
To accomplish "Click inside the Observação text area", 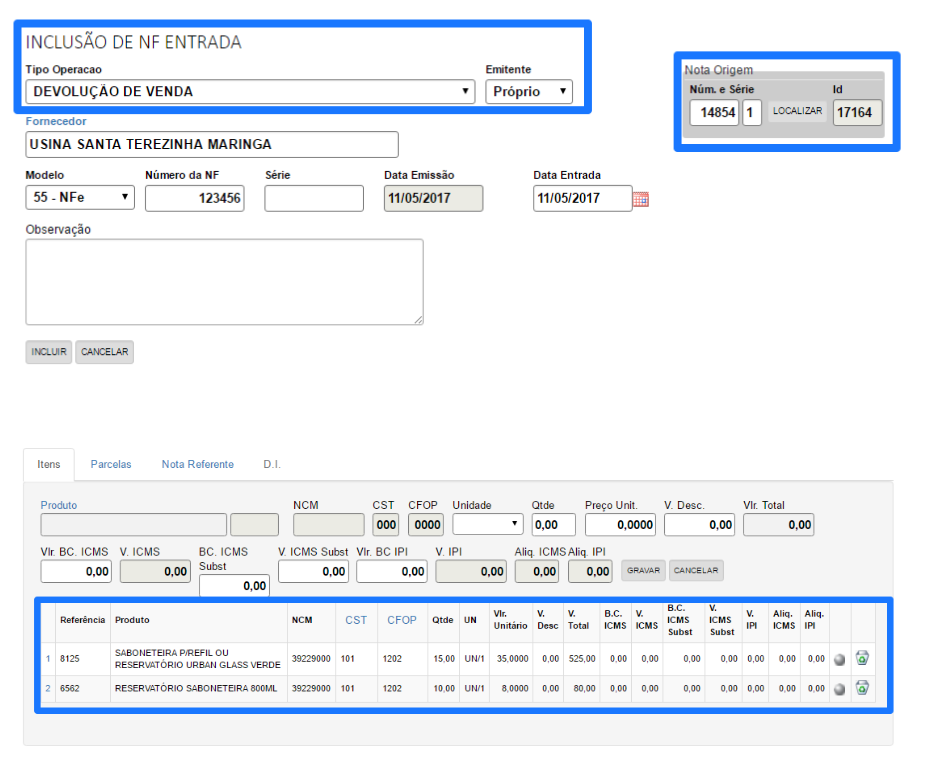I will pyautogui.click(x=224, y=281).
